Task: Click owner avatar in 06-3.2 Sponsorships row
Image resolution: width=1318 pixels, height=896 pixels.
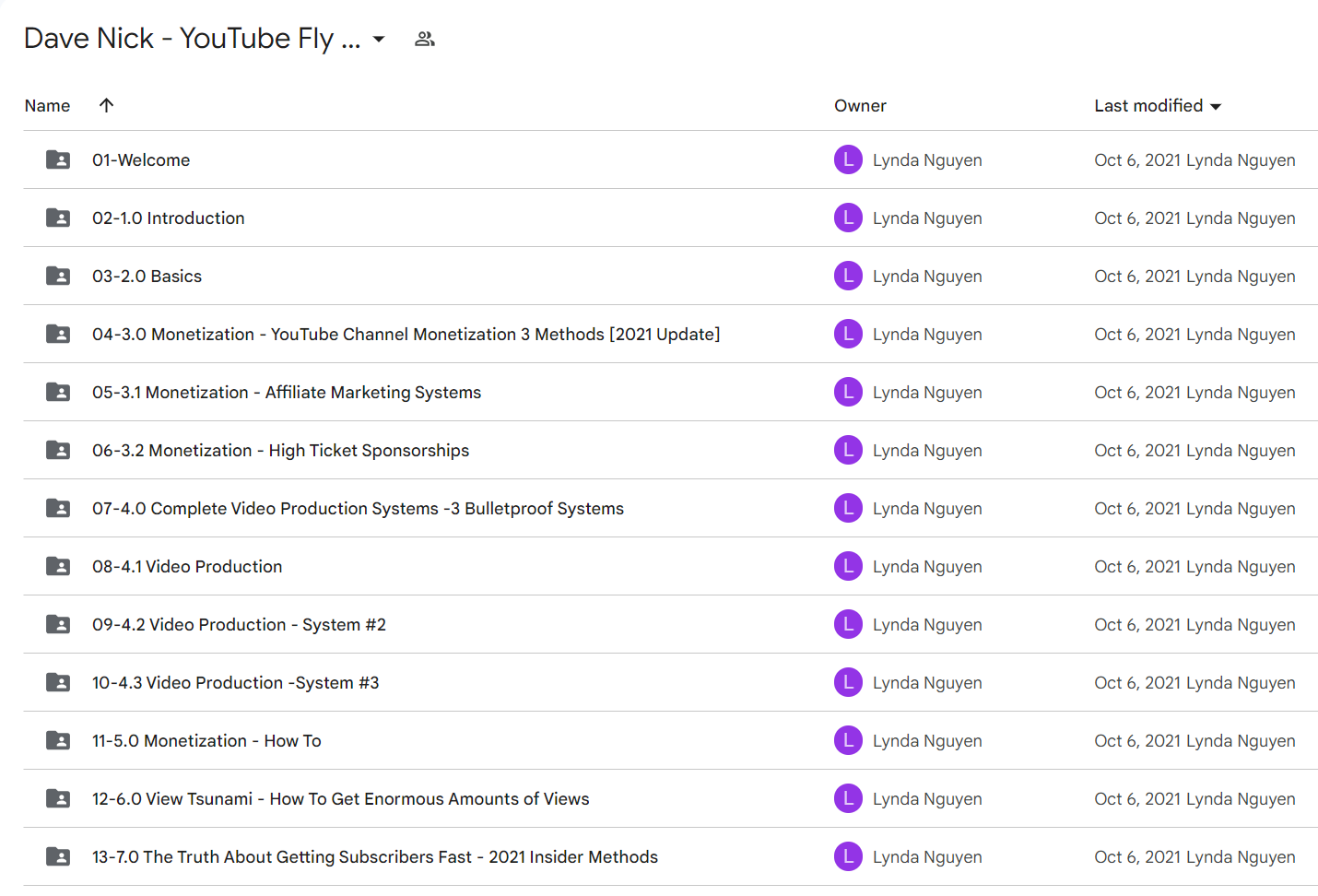Action: tap(848, 450)
